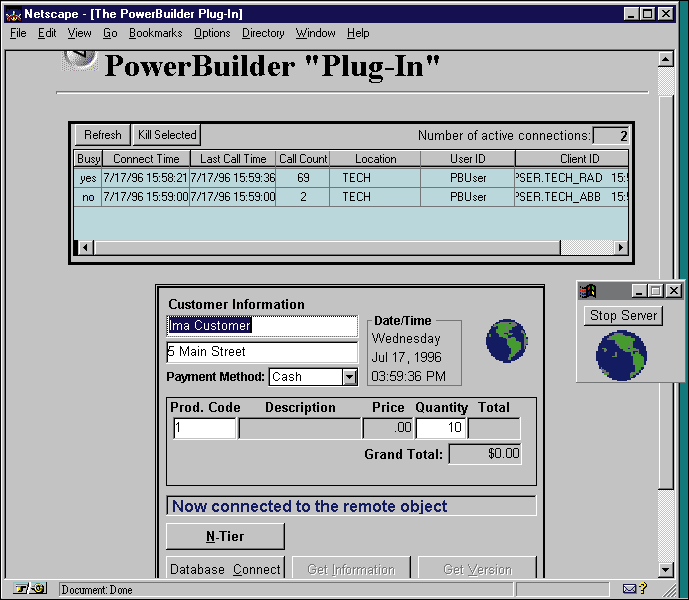
Task: Click connections table scroll left arrow
Action: 86,247
